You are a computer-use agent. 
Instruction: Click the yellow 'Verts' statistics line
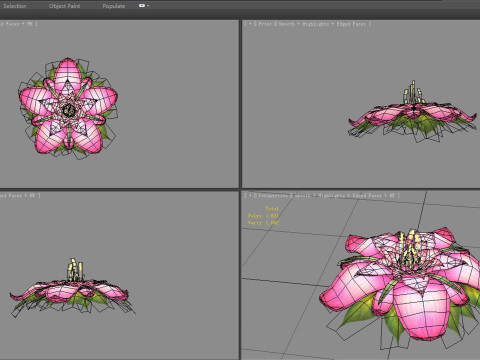coord(263,223)
